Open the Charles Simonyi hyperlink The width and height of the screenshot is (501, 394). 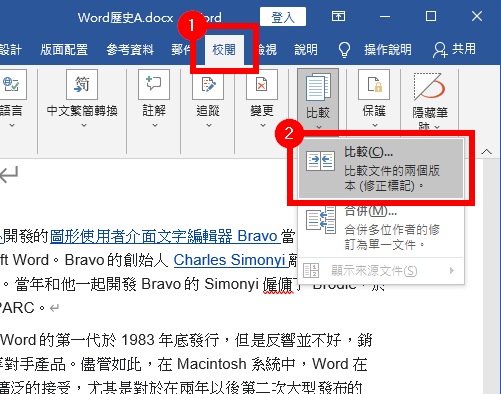click(231, 260)
